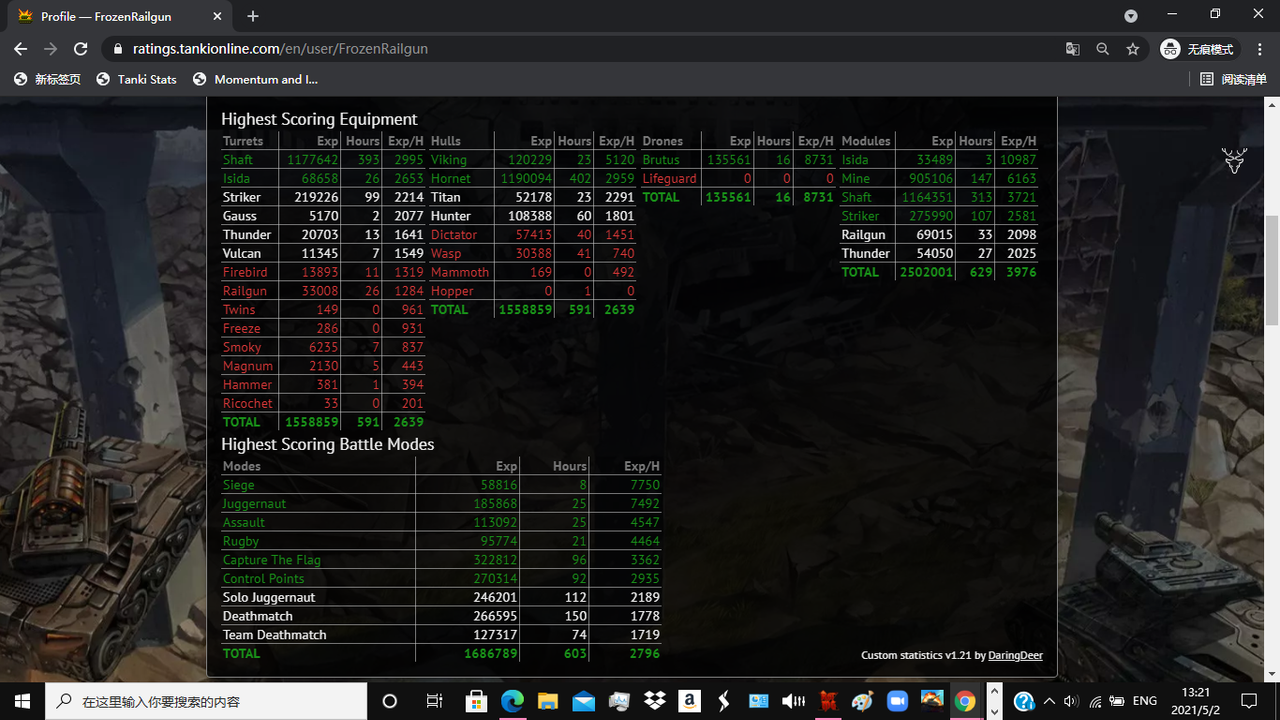The image size is (1280, 720).
Task: Open File Explorer from taskbar
Action: point(548,701)
